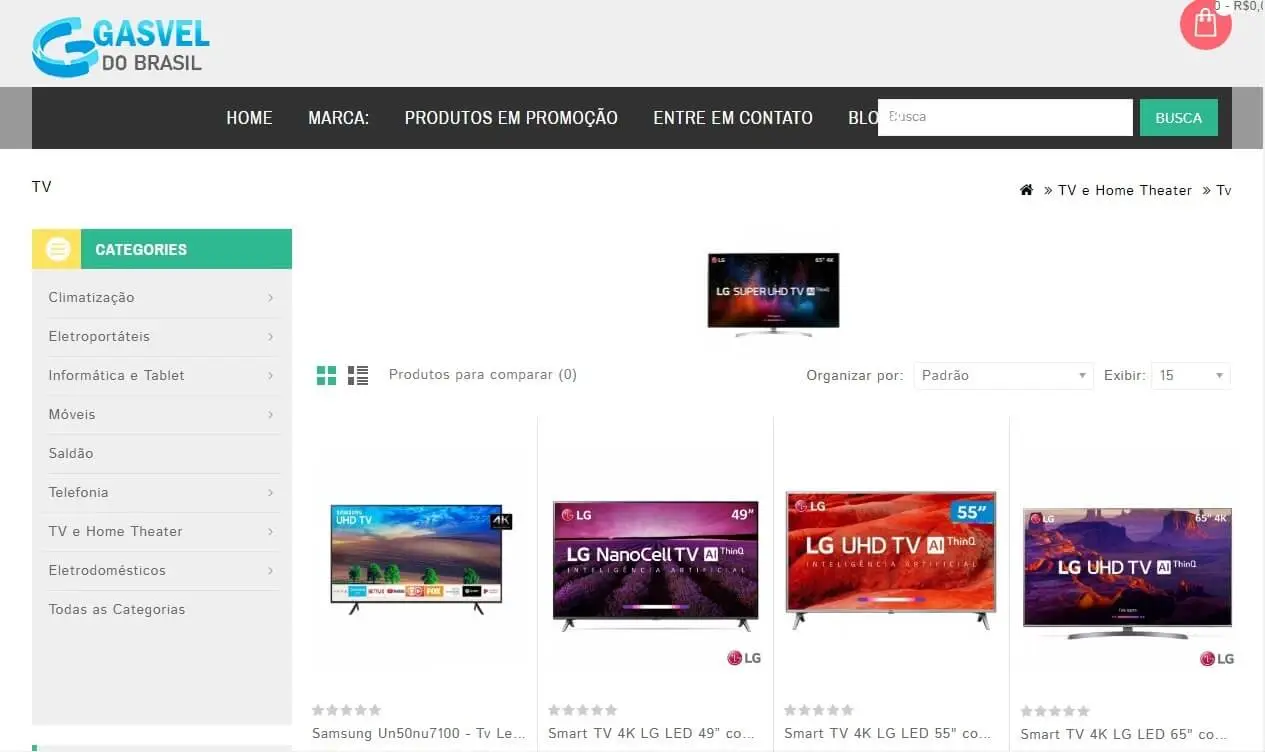Screen dimensions: 1265x752
Task: Open ENTRE EM CONTATO menu item
Action: tap(733, 118)
